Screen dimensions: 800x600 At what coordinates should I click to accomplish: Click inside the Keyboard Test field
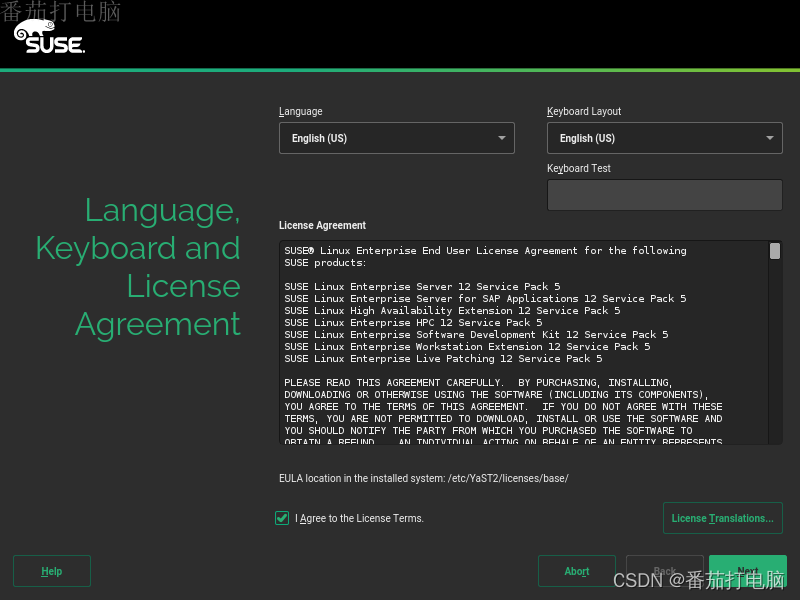click(664, 194)
